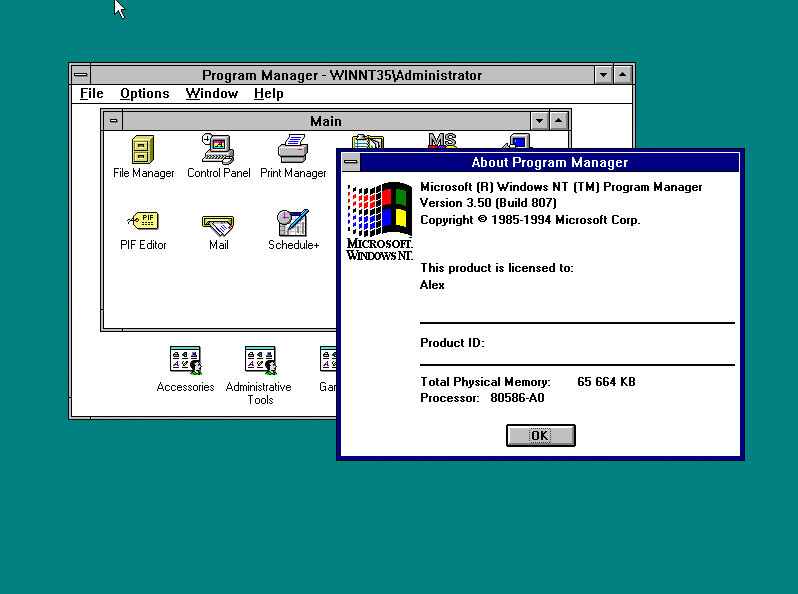798x594 pixels.
Task: Click the "Version 3.50 (Build 807)" text
Action: tap(488, 203)
